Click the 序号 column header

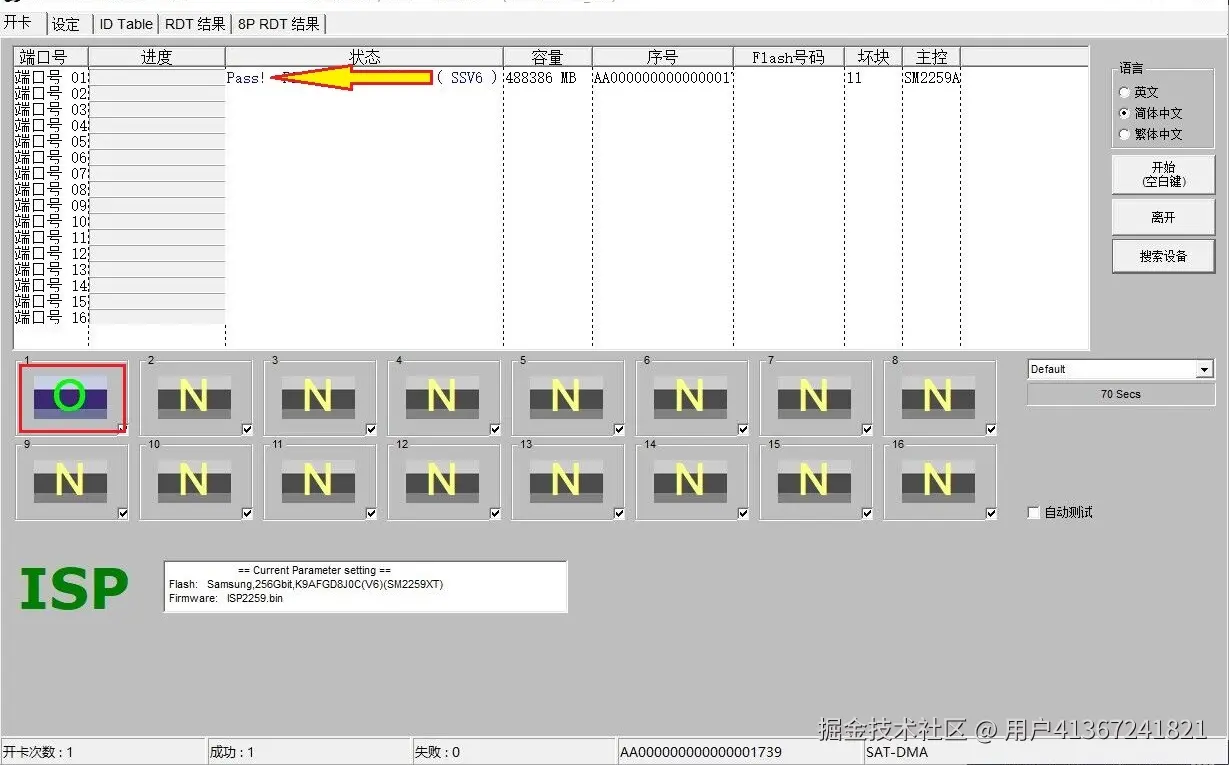(662, 57)
